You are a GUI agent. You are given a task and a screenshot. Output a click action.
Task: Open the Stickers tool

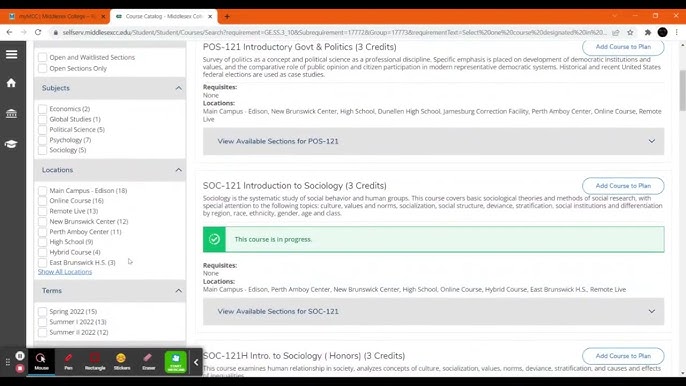tap(122, 361)
